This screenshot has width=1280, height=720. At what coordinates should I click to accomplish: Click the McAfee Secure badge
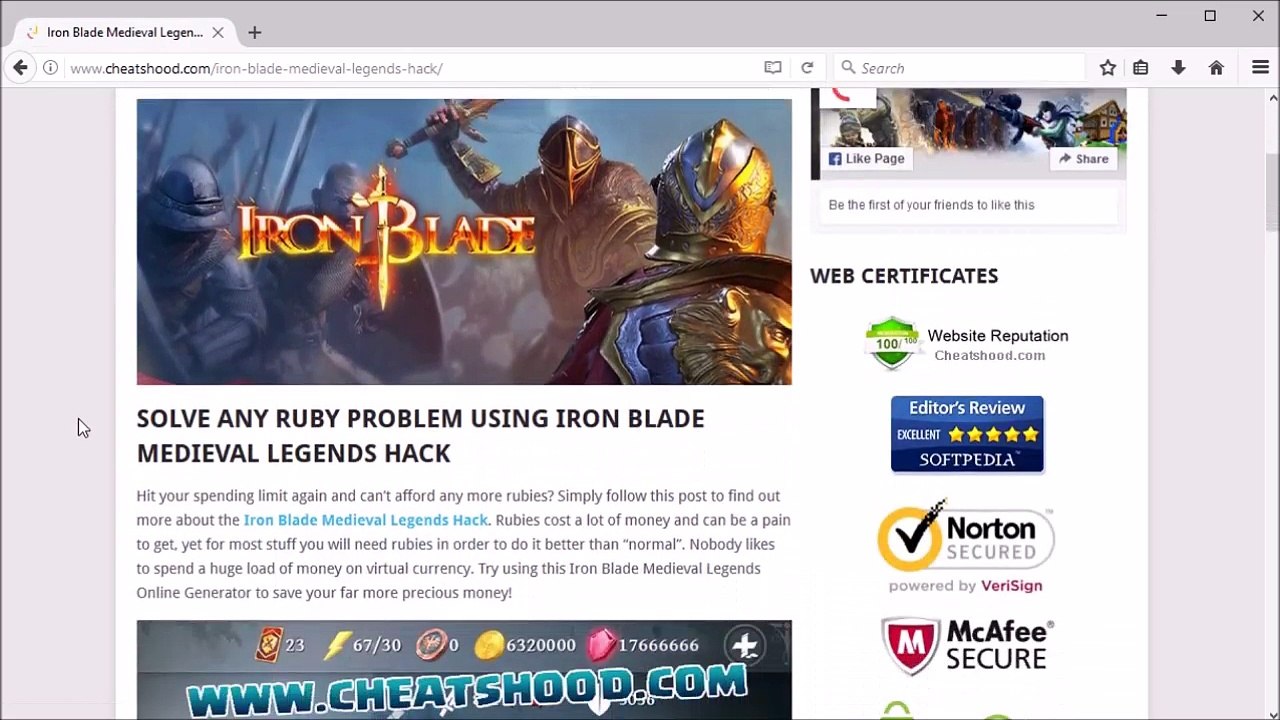[967, 645]
